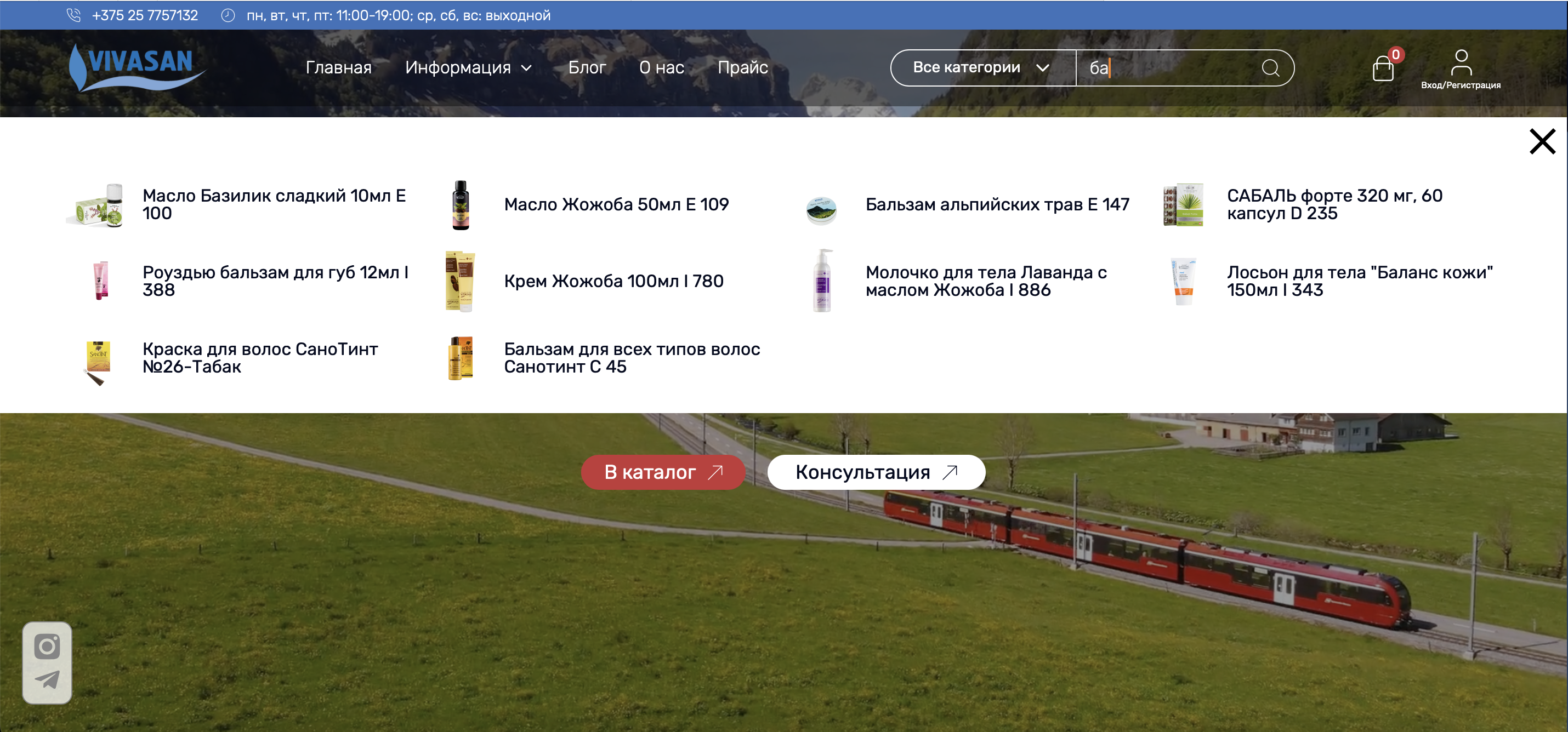Open the Масло Базилик сладкий product image
The image size is (1568, 732).
(95, 205)
